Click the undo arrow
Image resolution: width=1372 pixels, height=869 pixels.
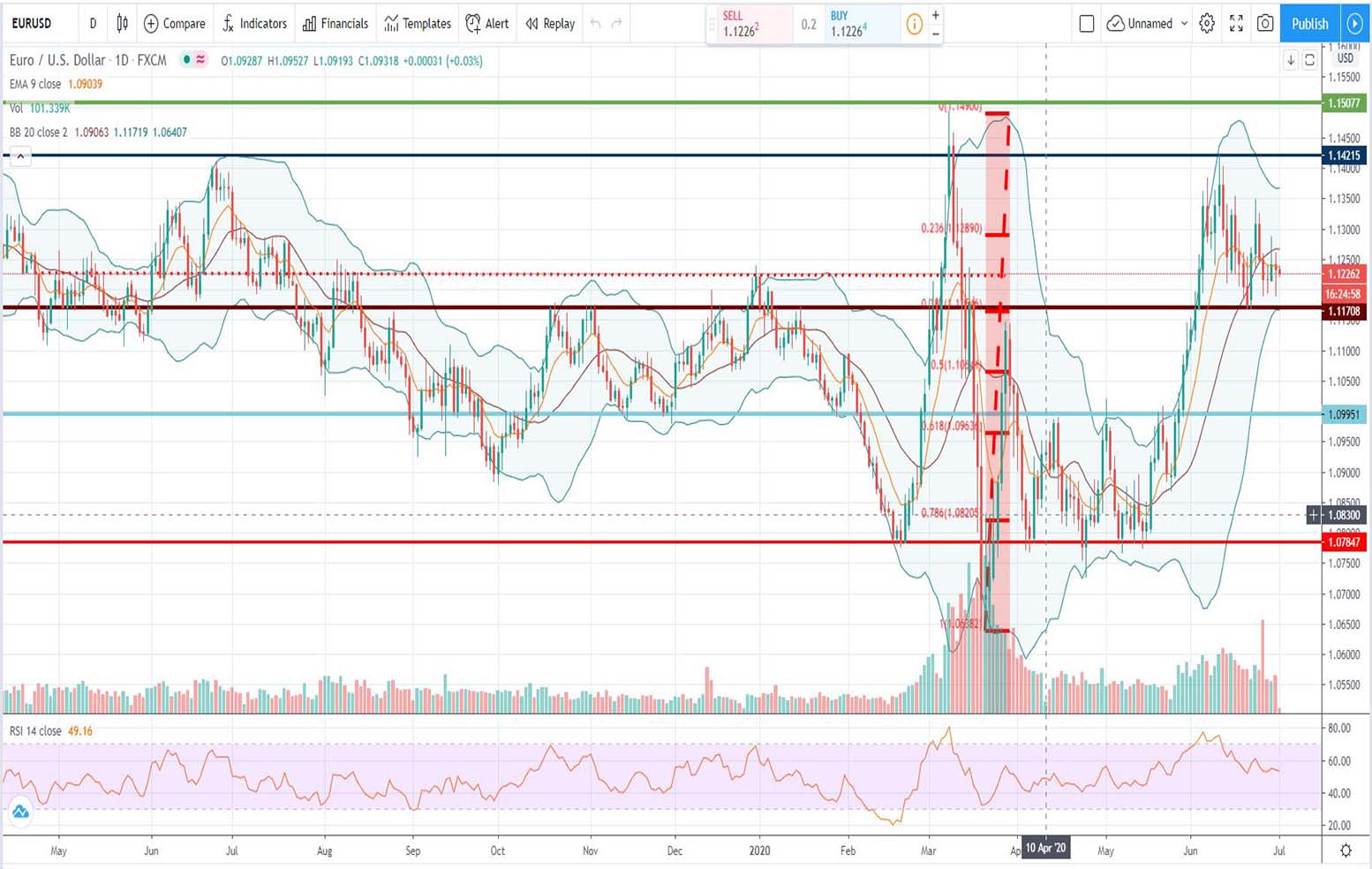(x=596, y=24)
